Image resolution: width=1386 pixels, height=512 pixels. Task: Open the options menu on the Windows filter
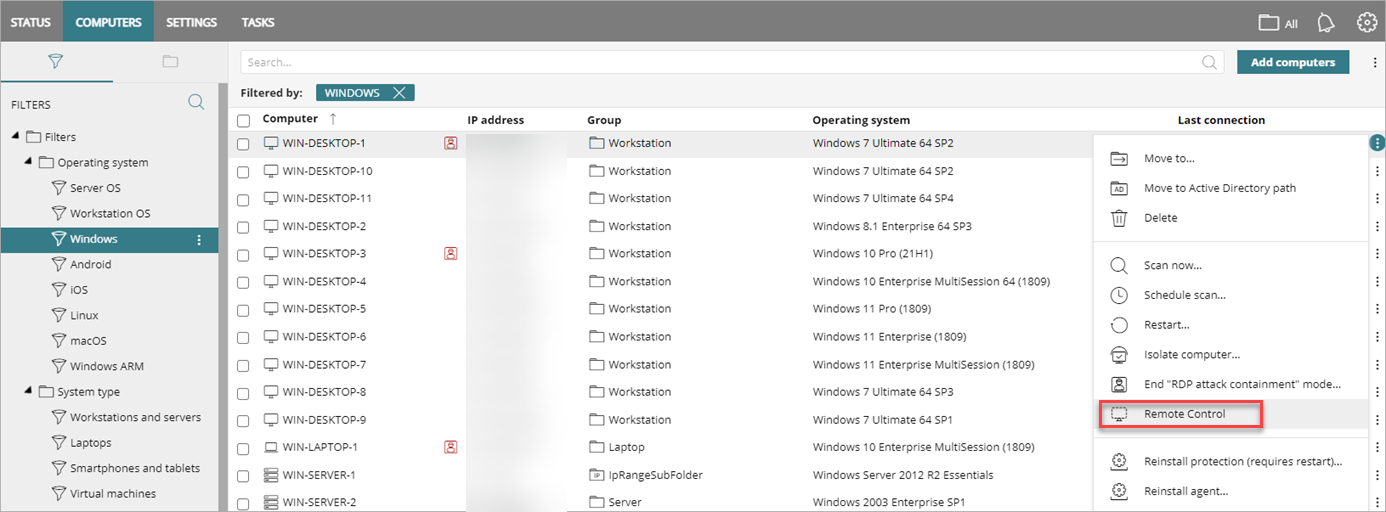pyautogui.click(x=199, y=240)
